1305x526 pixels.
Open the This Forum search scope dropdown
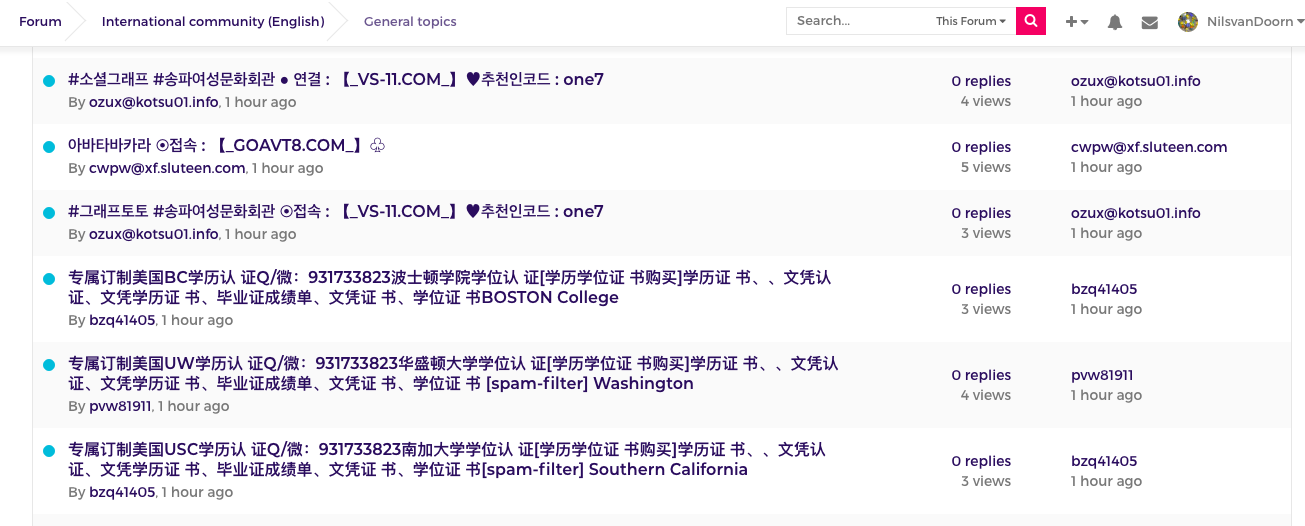970,21
